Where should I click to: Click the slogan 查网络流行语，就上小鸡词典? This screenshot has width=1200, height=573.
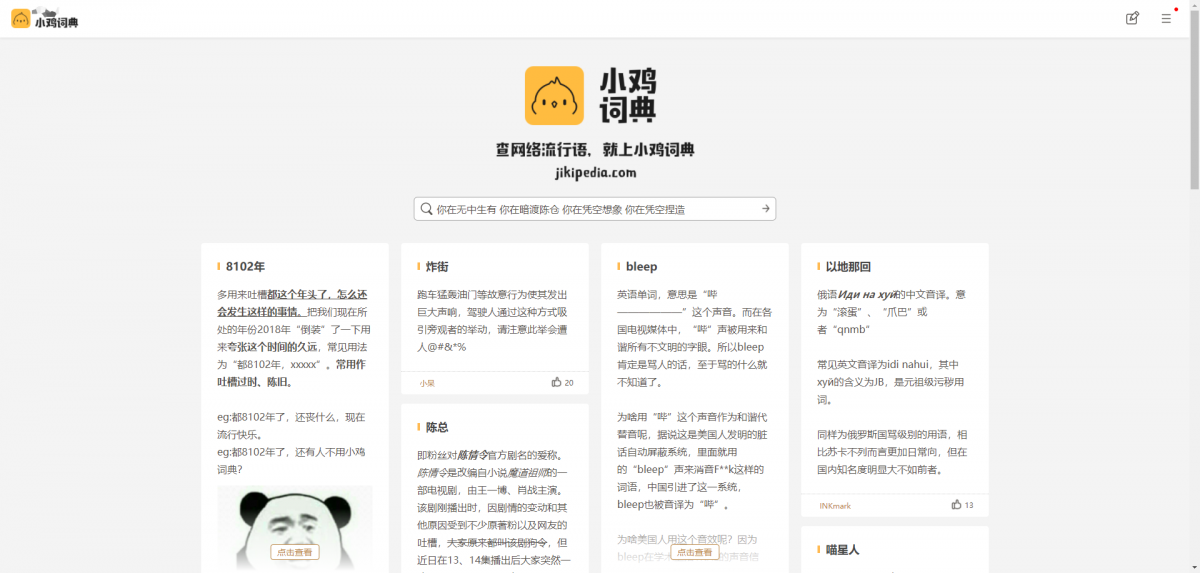coord(595,149)
